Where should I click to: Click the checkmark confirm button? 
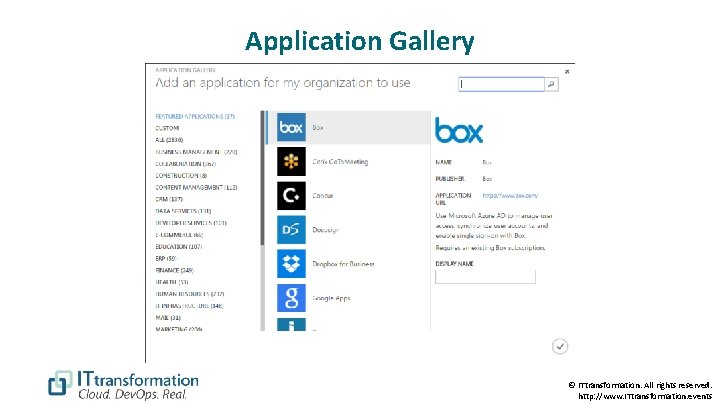(560, 346)
